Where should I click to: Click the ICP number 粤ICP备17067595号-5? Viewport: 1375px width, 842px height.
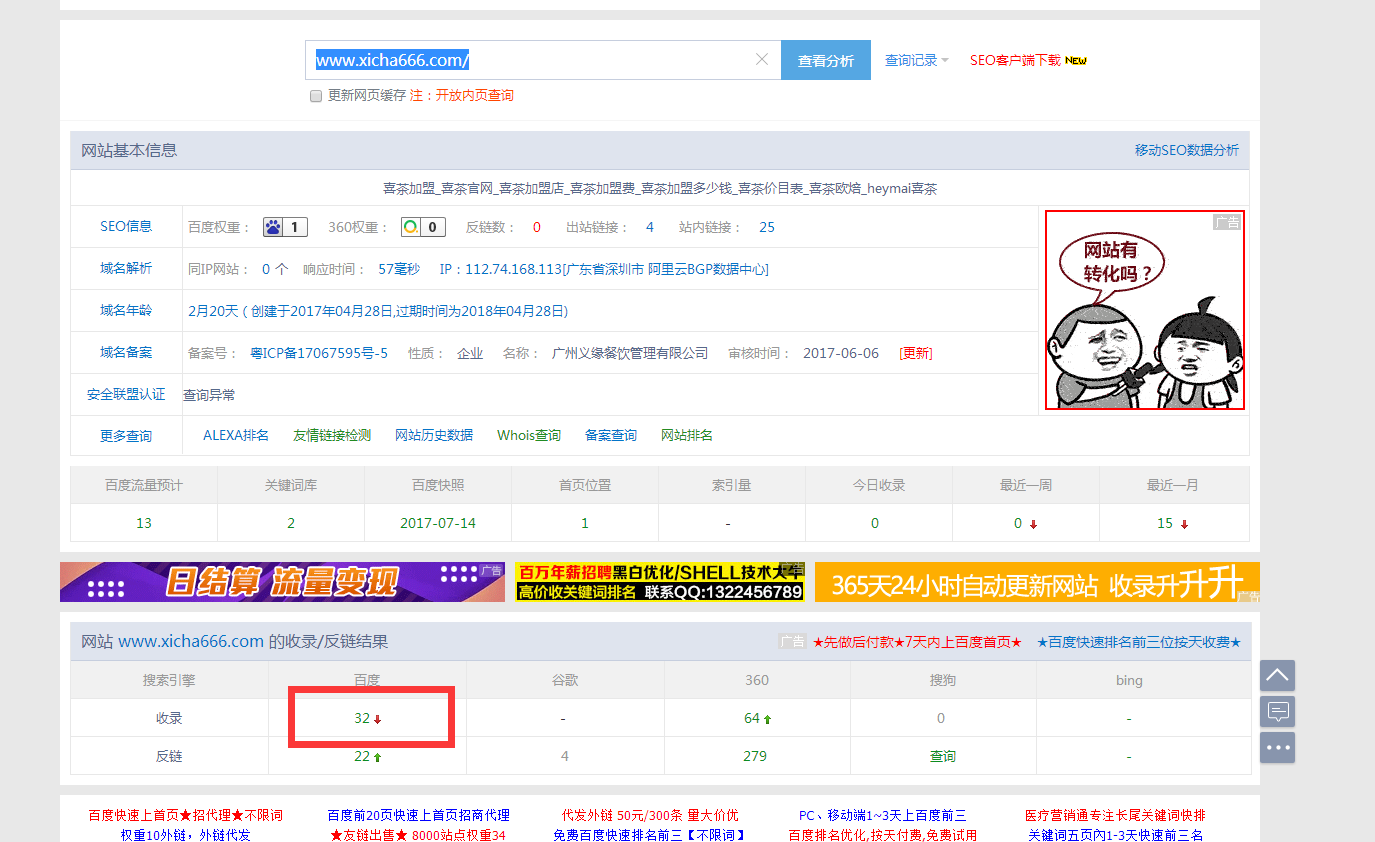(319, 353)
